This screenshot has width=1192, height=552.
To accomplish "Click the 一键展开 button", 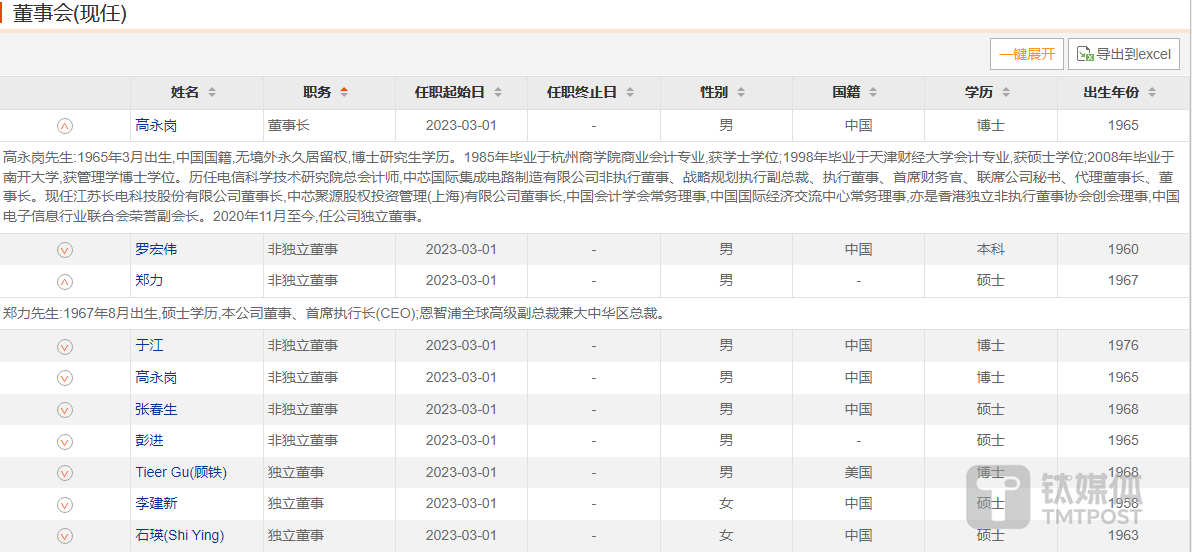I will click(1026, 54).
